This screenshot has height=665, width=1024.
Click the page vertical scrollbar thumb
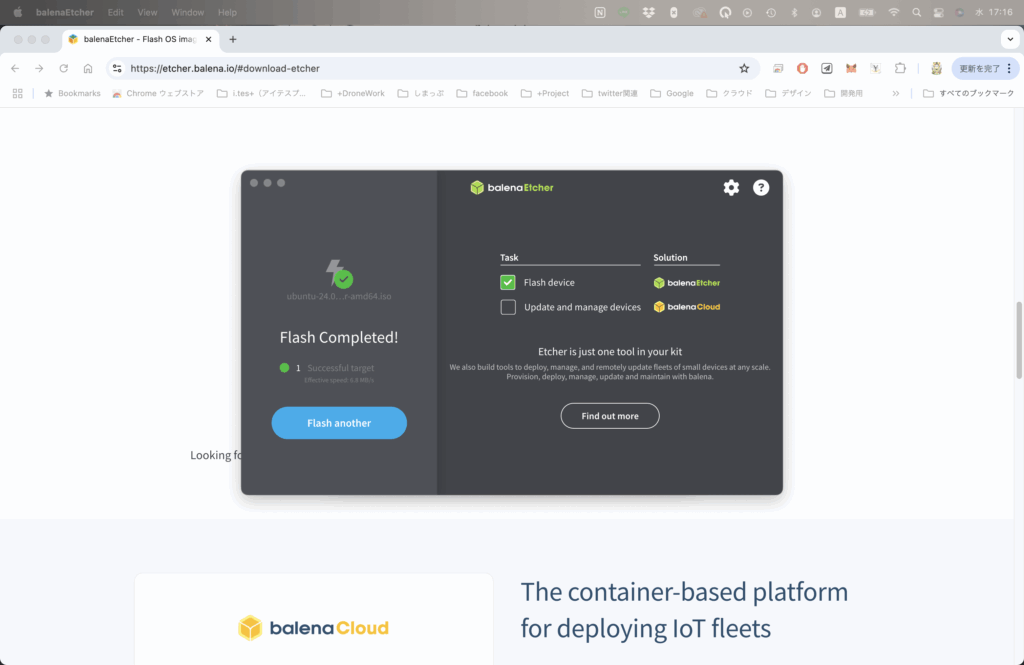coord(1018,340)
